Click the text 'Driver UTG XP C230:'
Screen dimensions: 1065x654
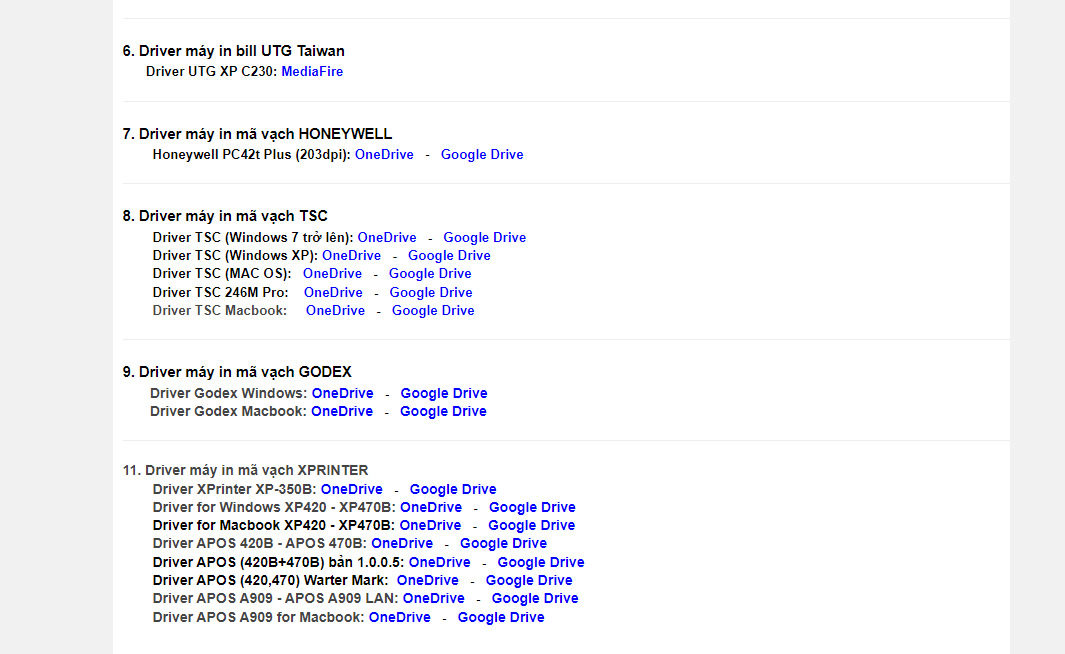click(x=212, y=71)
